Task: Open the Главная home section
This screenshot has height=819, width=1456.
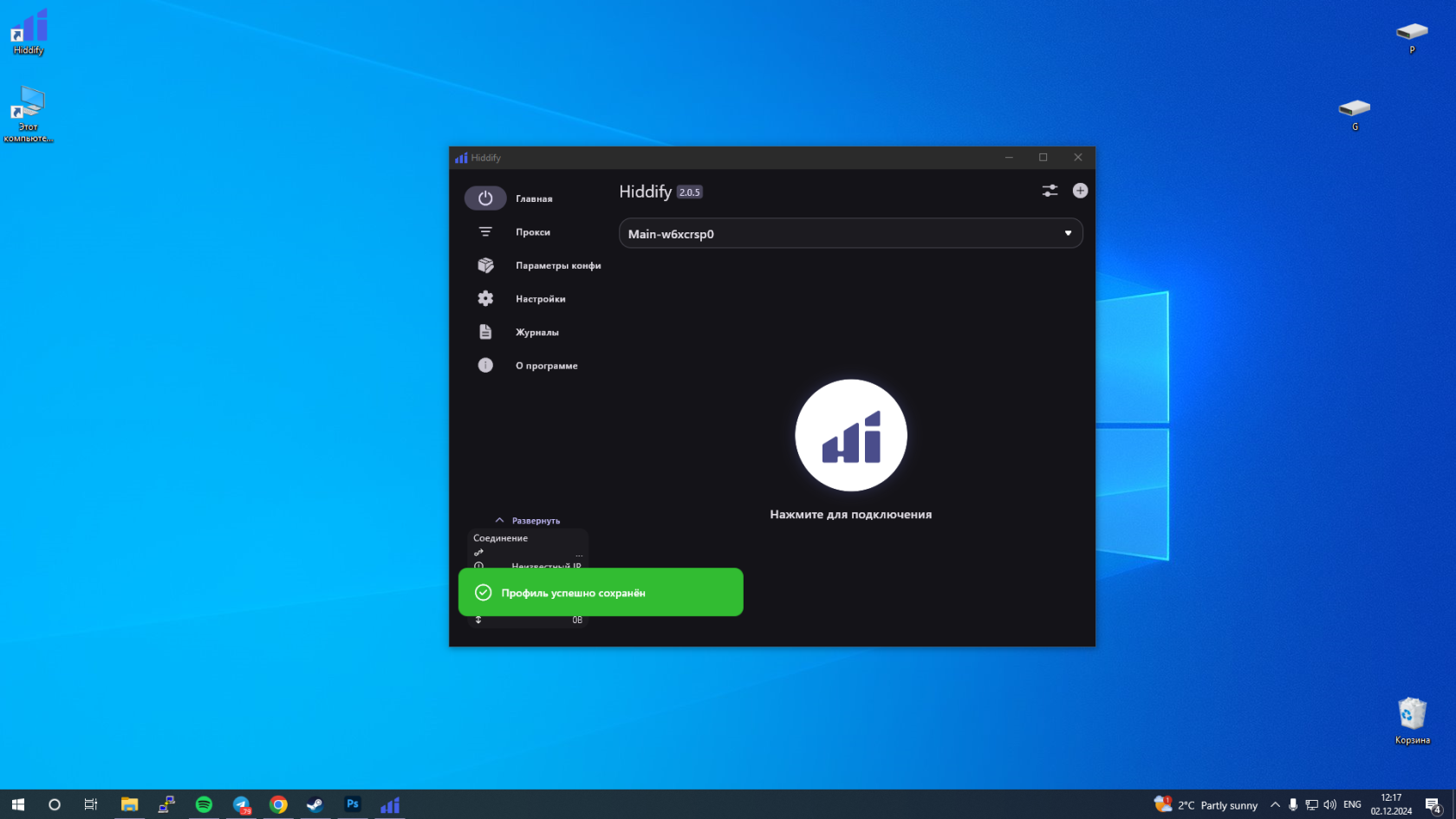Action: [x=532, y=198]
